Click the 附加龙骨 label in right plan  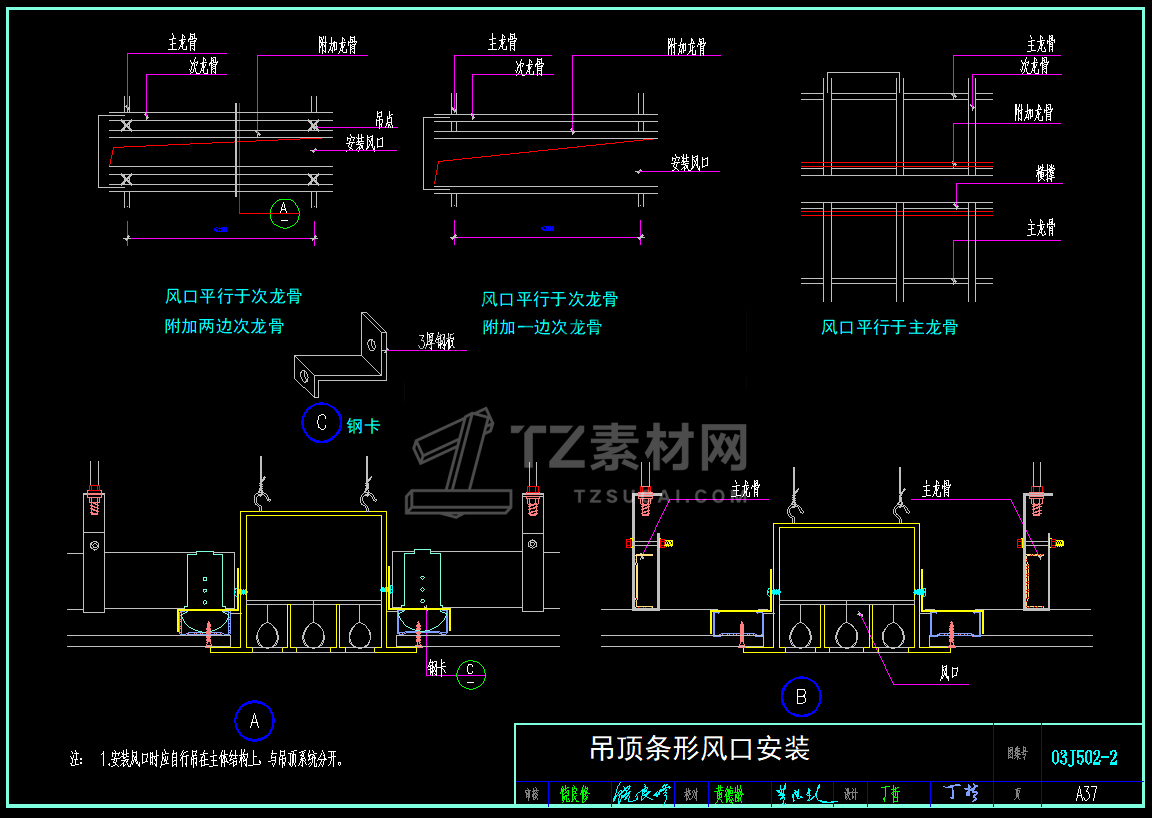[1034, 112]
